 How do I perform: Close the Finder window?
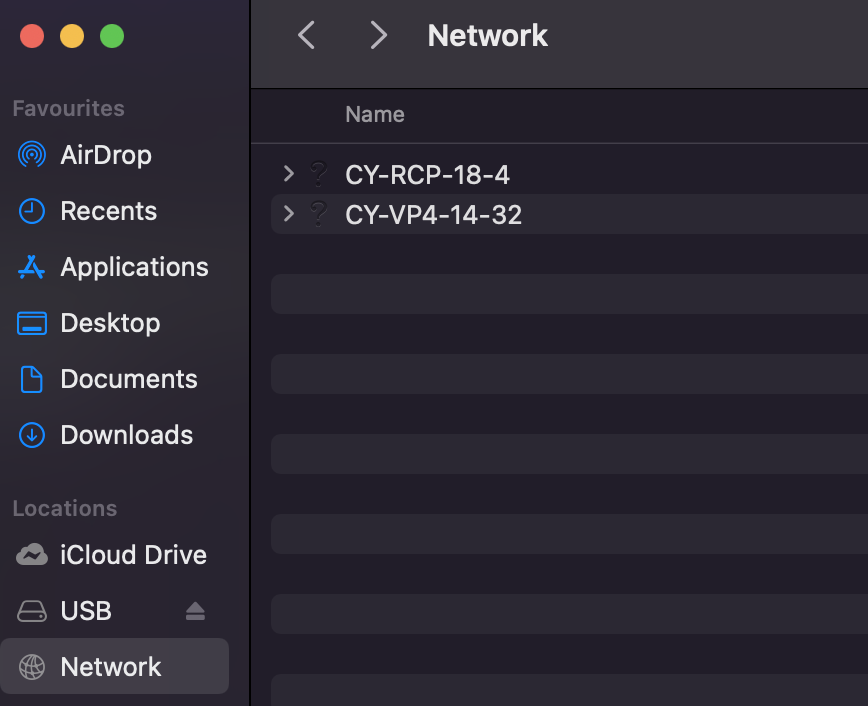click(32, 36)
